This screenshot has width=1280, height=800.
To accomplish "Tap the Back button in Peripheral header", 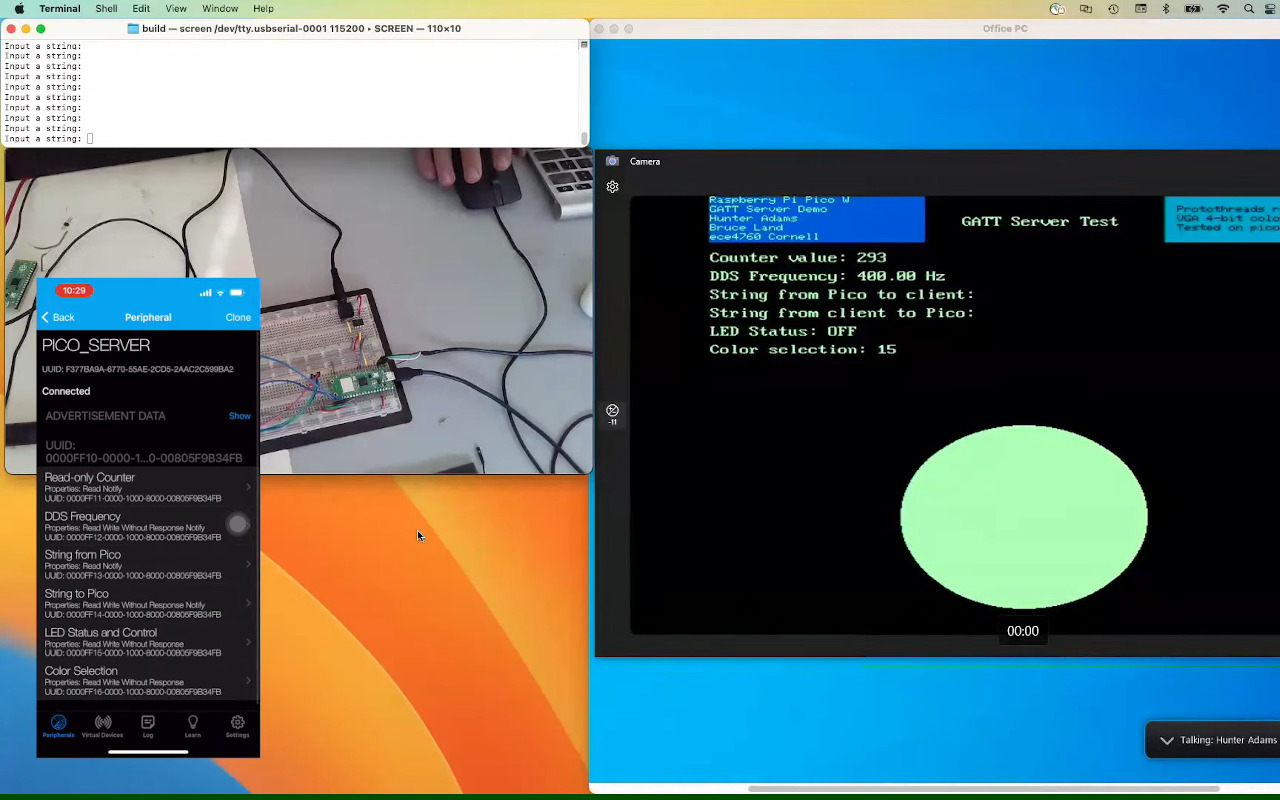I will (x=57, y=317).
